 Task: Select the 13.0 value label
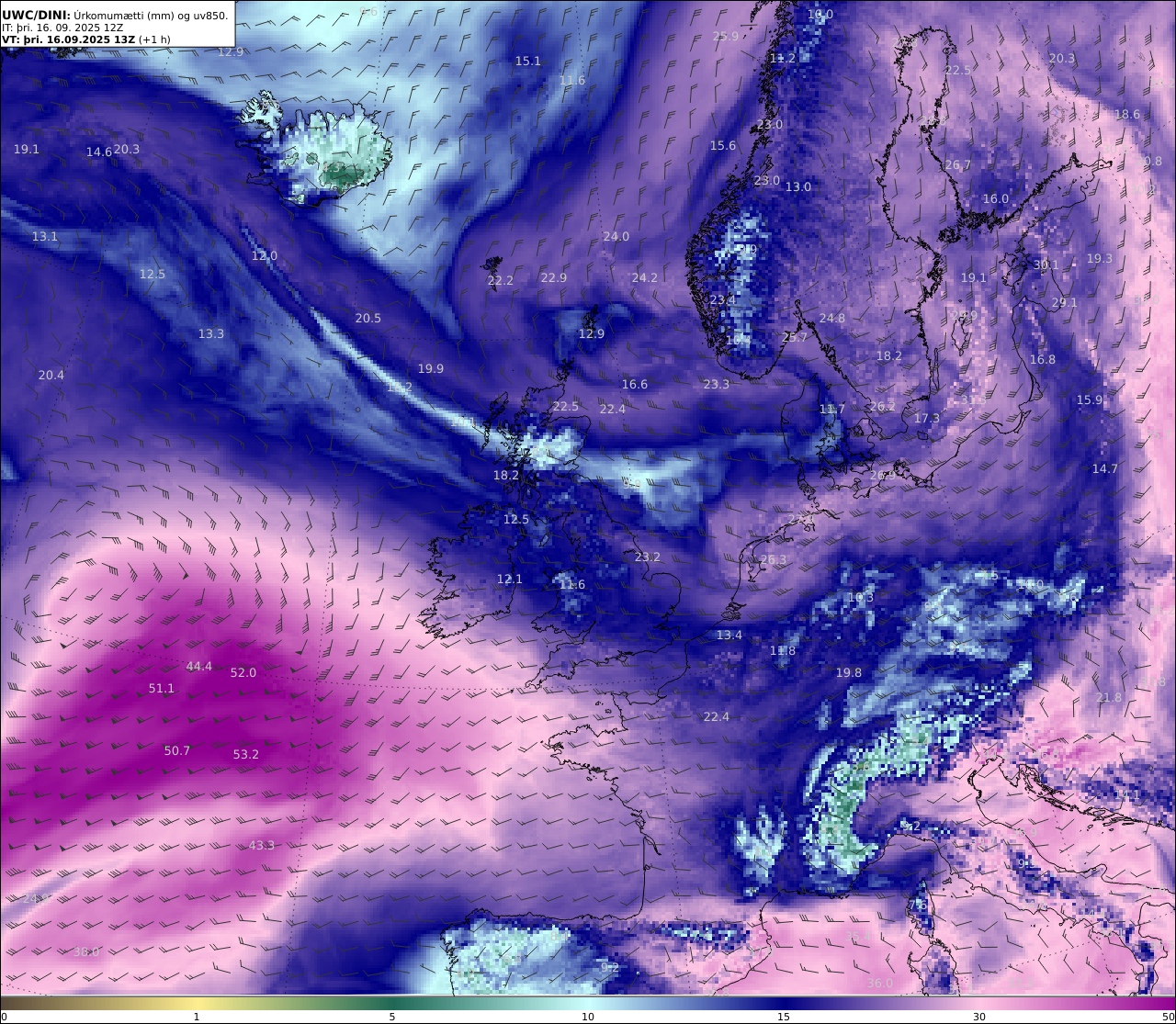[797, 186]
